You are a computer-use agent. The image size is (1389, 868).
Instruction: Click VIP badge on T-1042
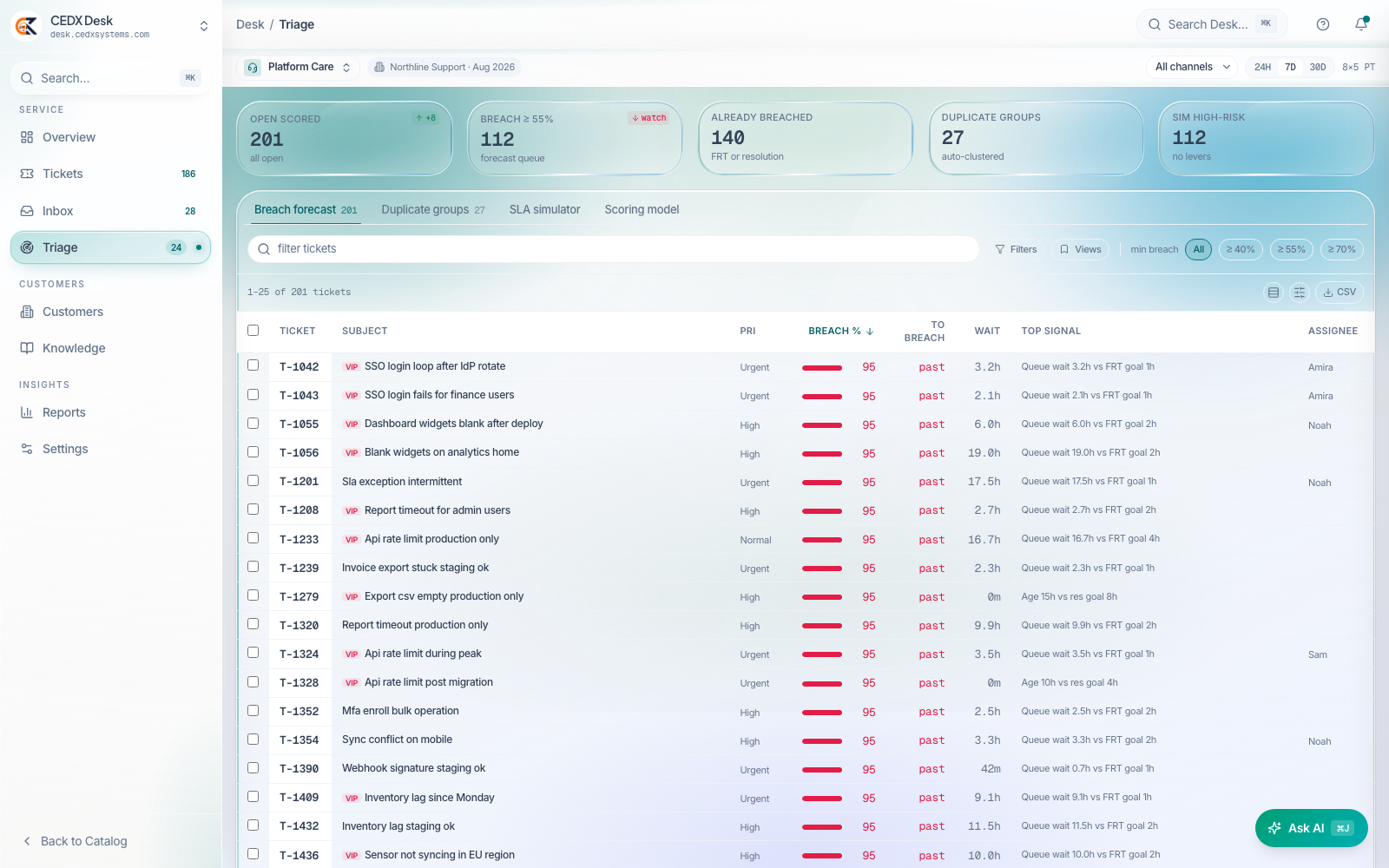pos(352,367)
